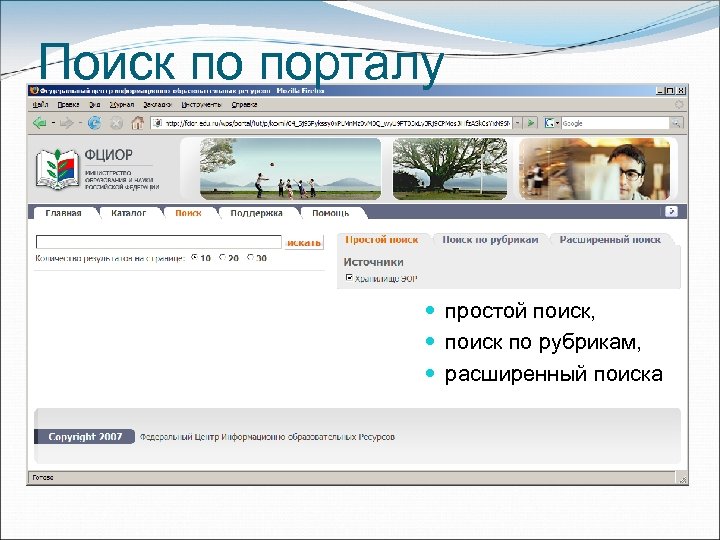The image size is (720, 540).
Task: Open the Инструменты menu
Action: click(201, 105)
